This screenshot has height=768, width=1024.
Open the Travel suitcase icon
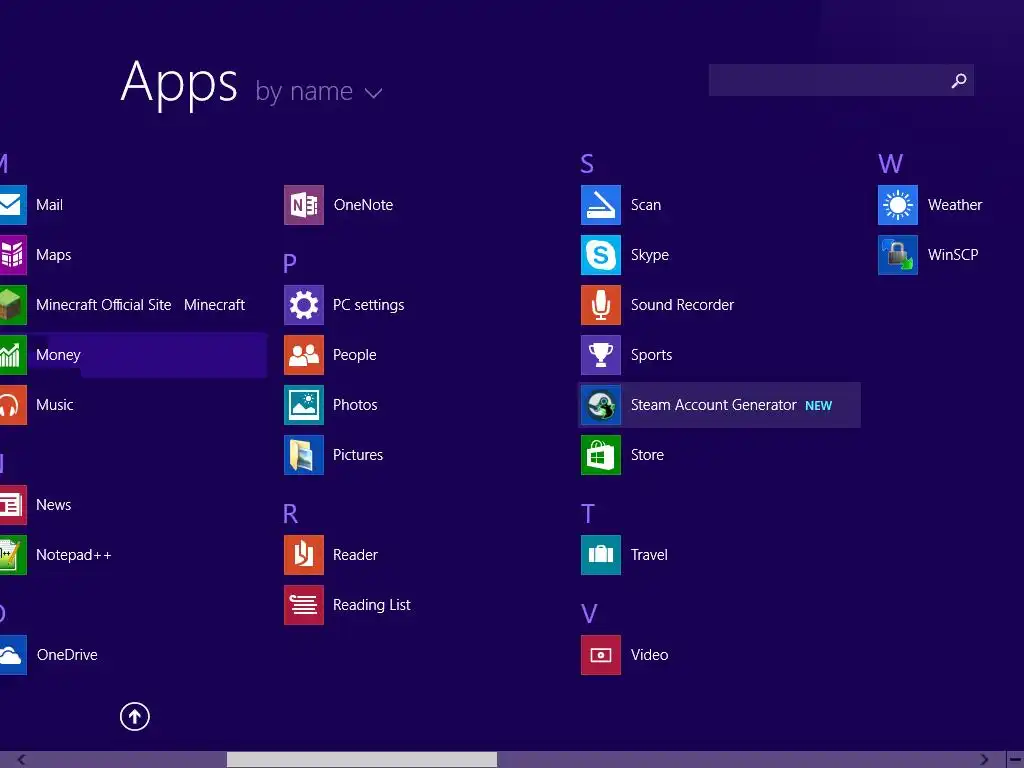pyautogui.click(x=601, y=555)
